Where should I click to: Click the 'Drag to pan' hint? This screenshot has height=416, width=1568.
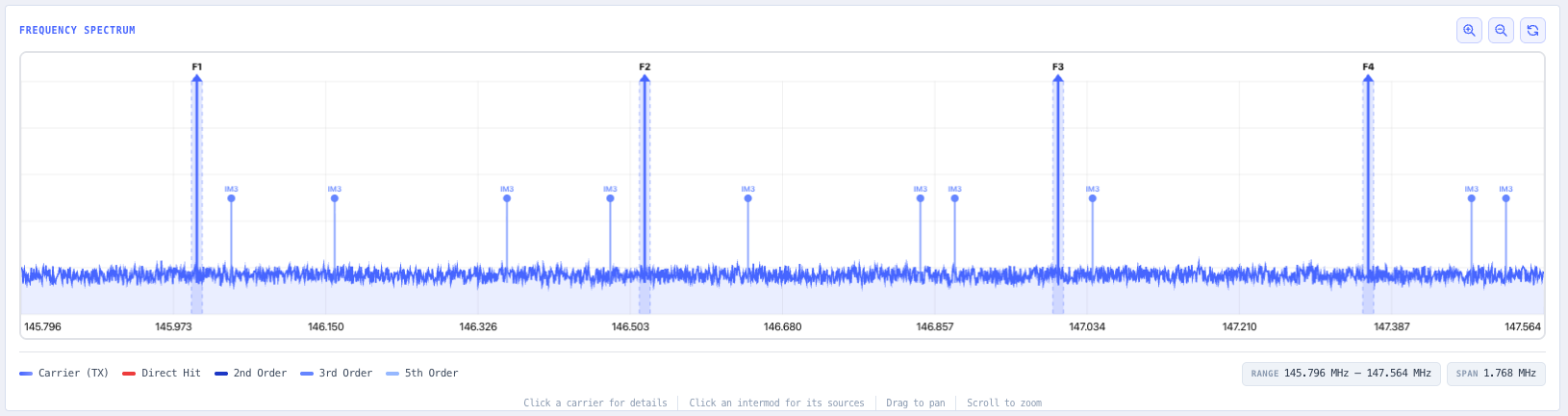[916, 403]
